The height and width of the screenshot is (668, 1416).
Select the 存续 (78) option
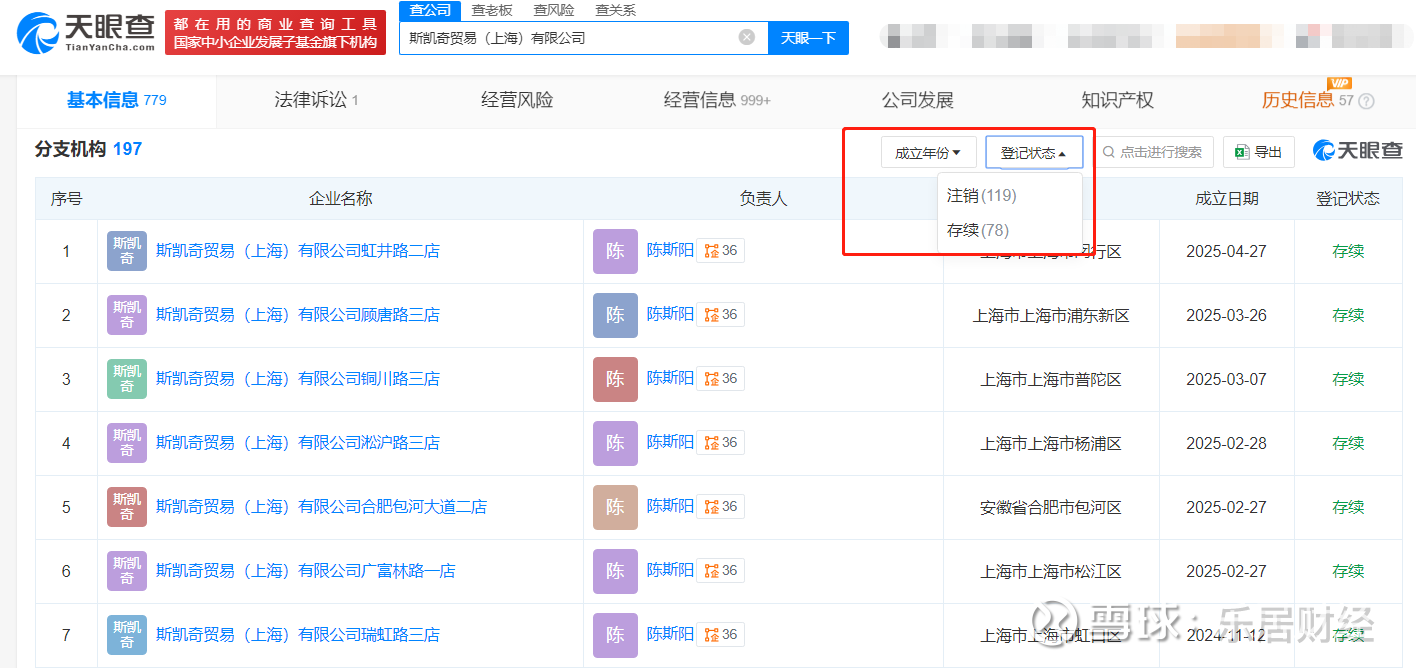tap(977, 230)
